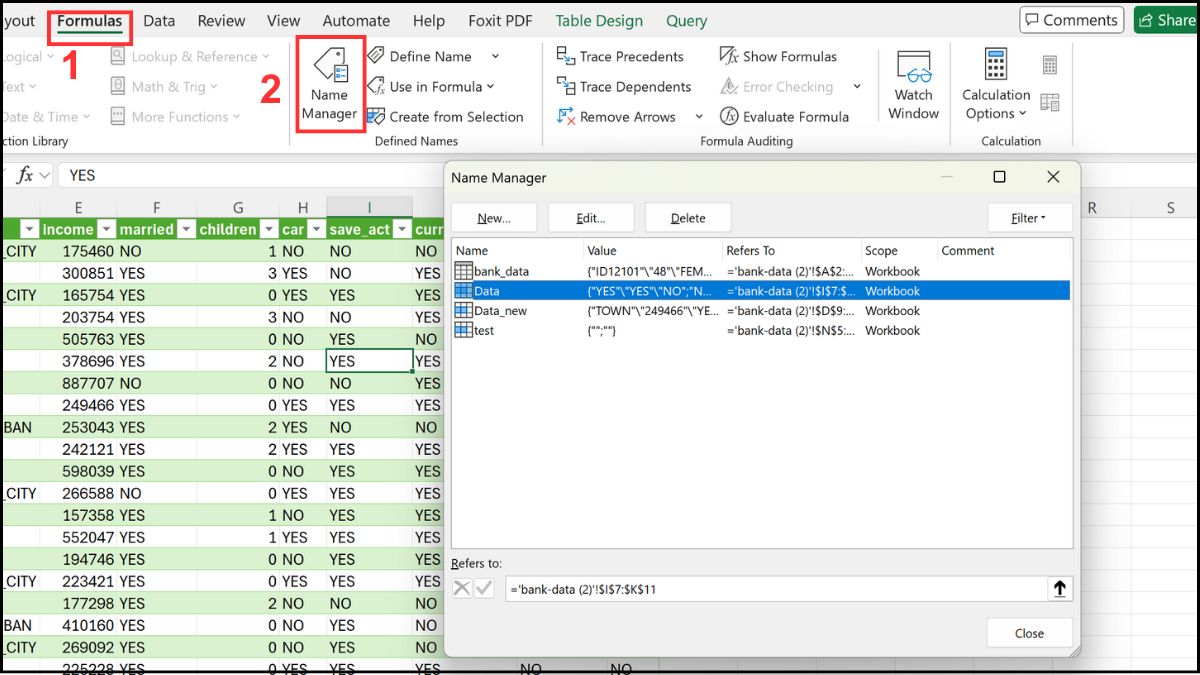Open the Table Design tab
The width and height of the screenshot is (1200, 675).
[x=599, y=20]
